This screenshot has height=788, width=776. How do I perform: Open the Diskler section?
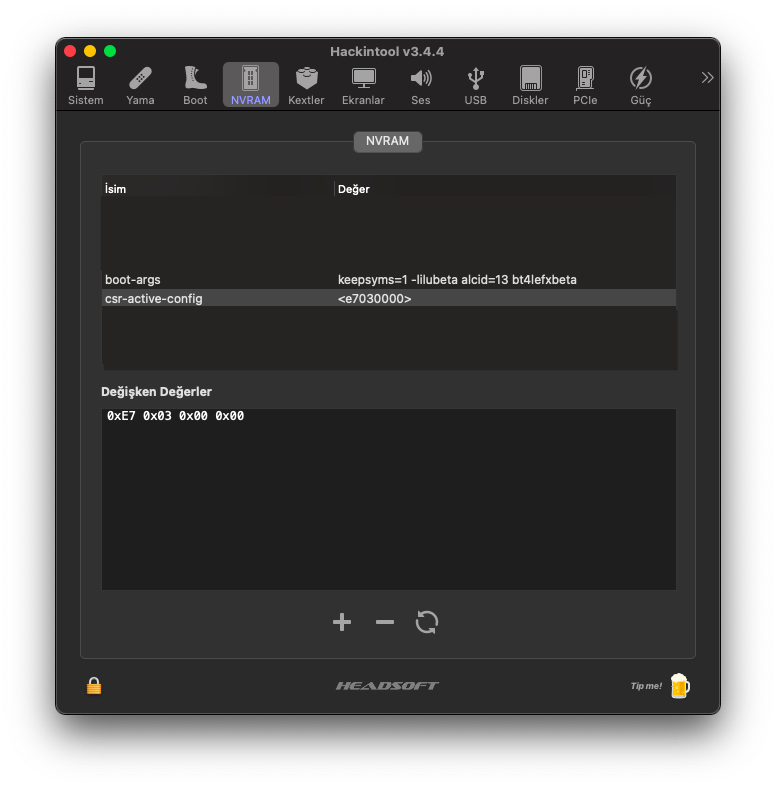[530, 85]
